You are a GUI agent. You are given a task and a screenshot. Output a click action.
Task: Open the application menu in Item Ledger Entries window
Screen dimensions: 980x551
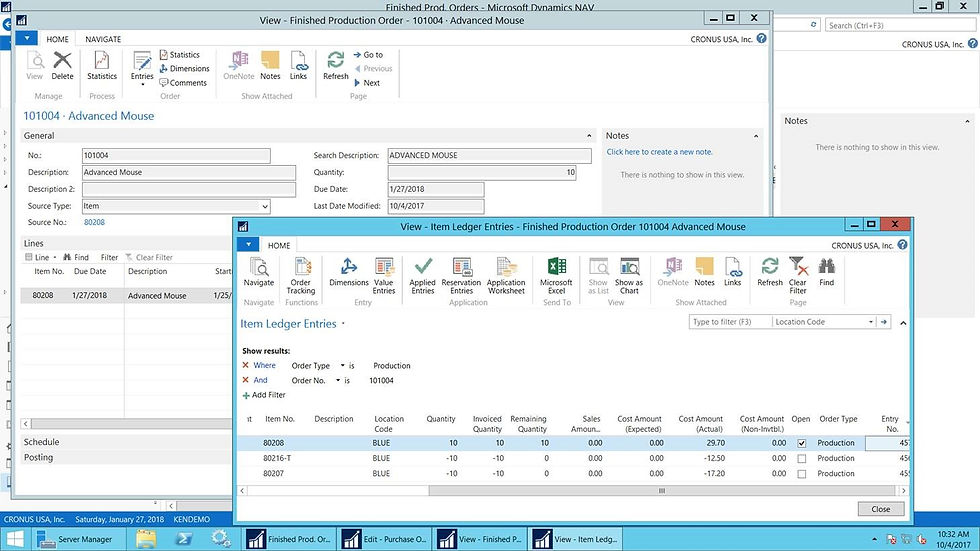click(x=248, y=245)
